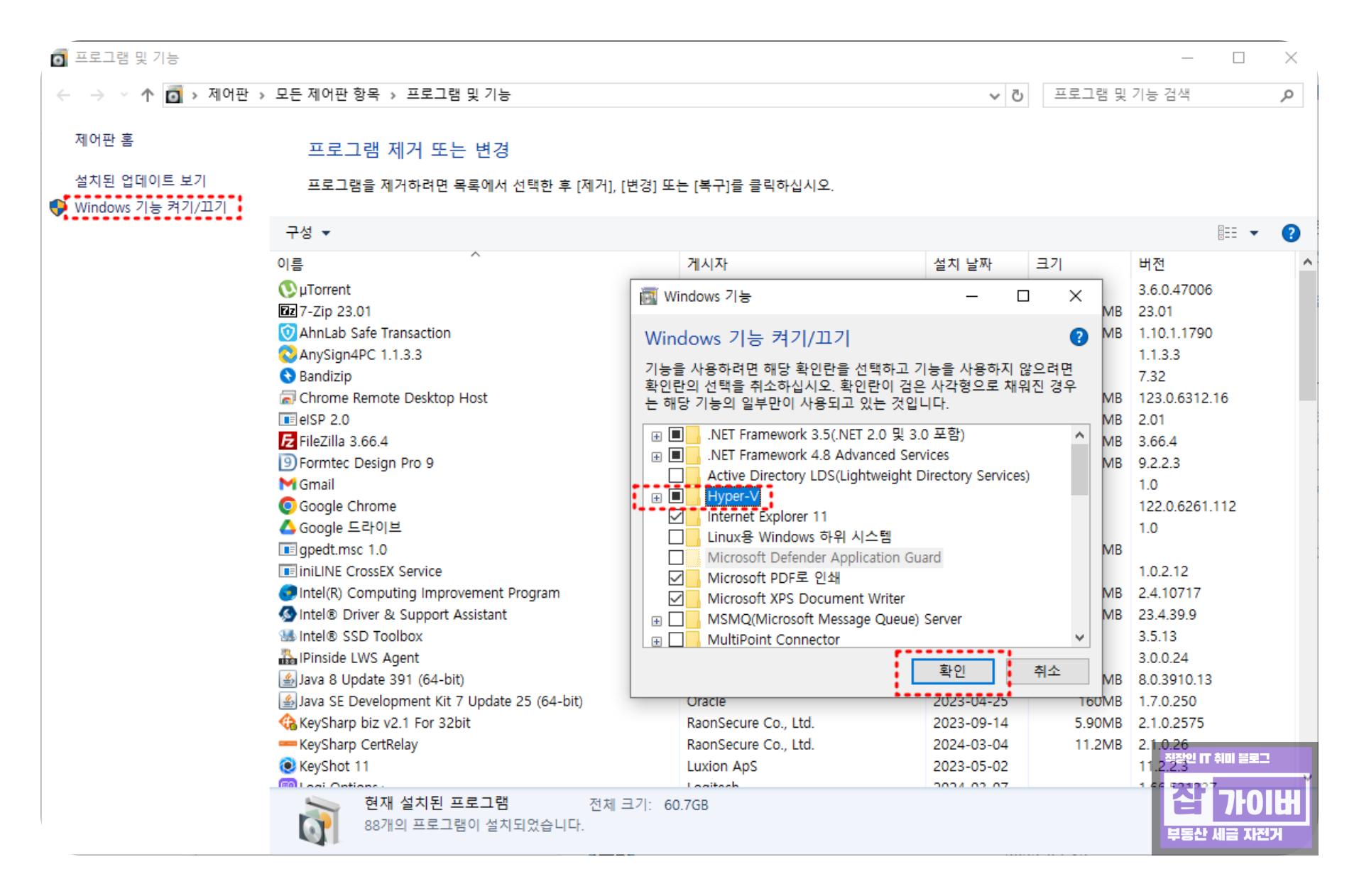Open help in Programs and Features toolbar
The width and height of the screenshot is (1359, 896).
[x=1290, y=233]
